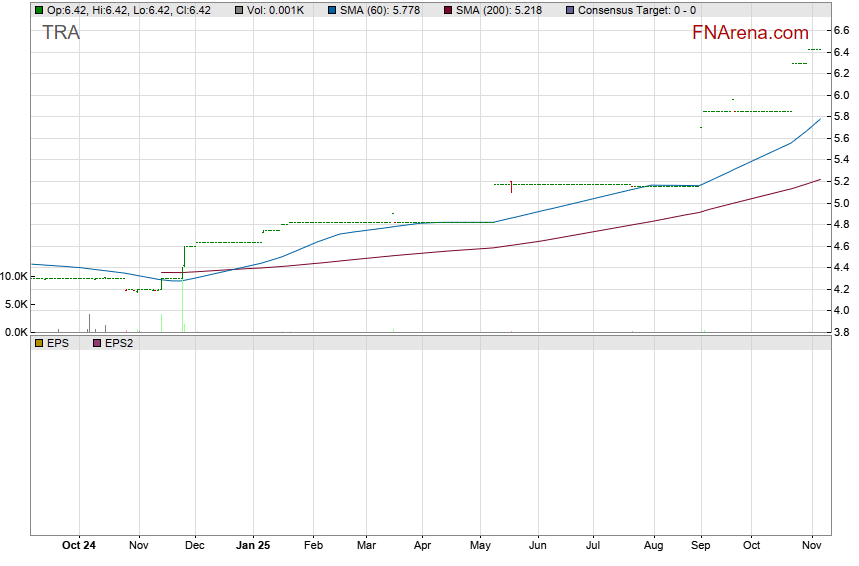859x566 pixels.
Task: Click the Oct 24 date axis label
Action: [79, 545]
